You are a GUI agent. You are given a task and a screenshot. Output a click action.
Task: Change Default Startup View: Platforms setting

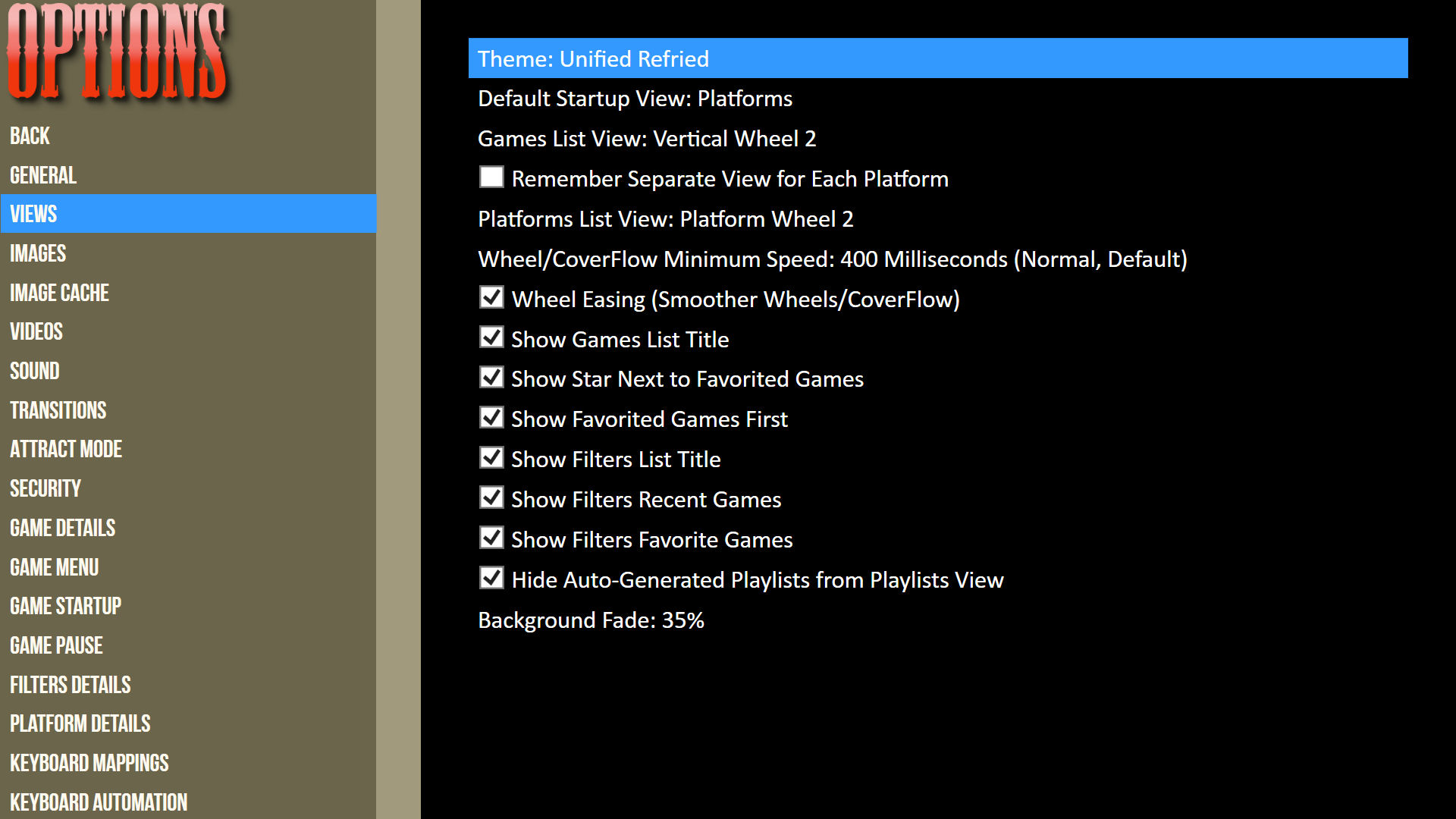938,99
